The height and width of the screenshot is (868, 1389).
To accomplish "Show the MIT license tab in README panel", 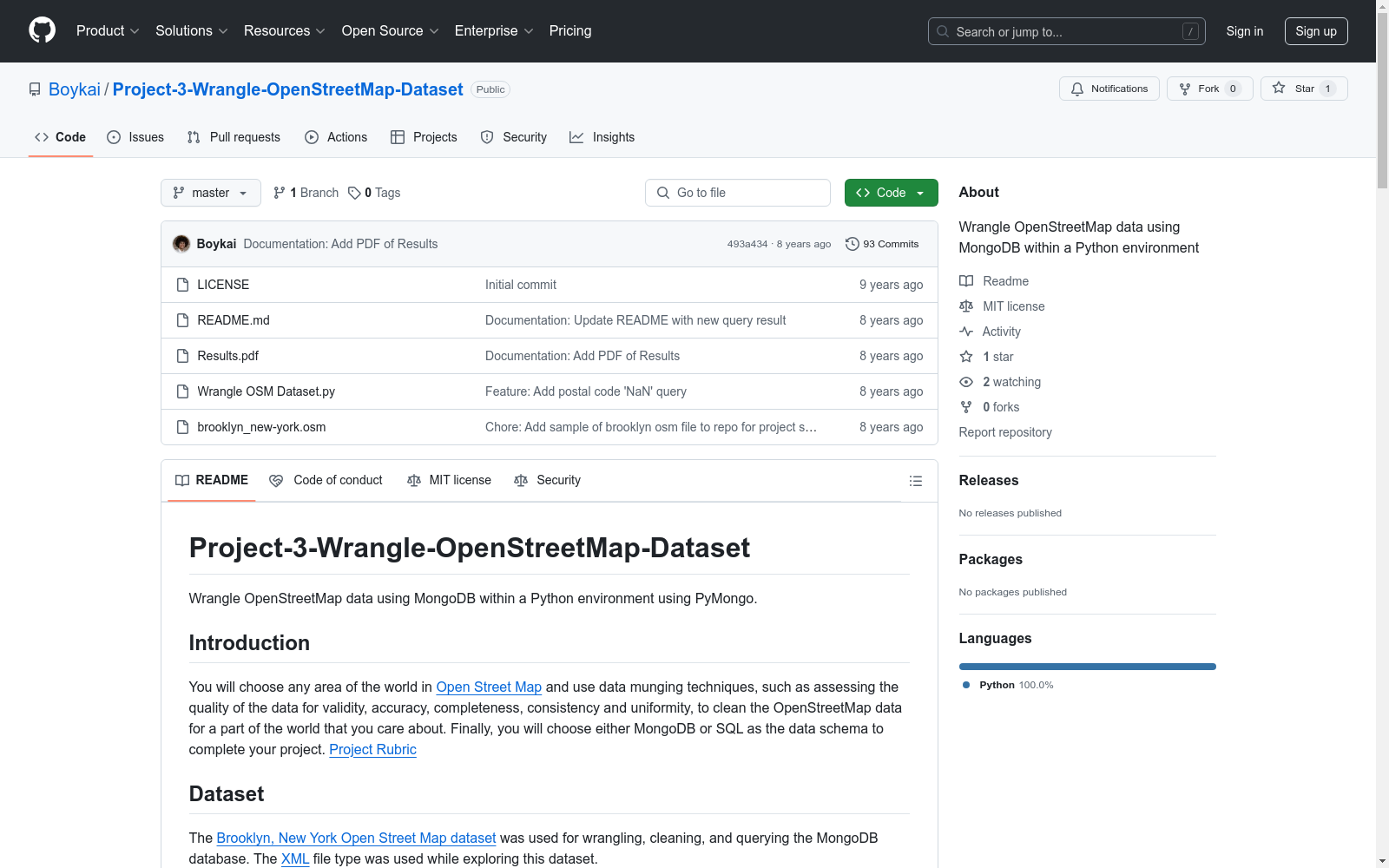I will (449, 480).
